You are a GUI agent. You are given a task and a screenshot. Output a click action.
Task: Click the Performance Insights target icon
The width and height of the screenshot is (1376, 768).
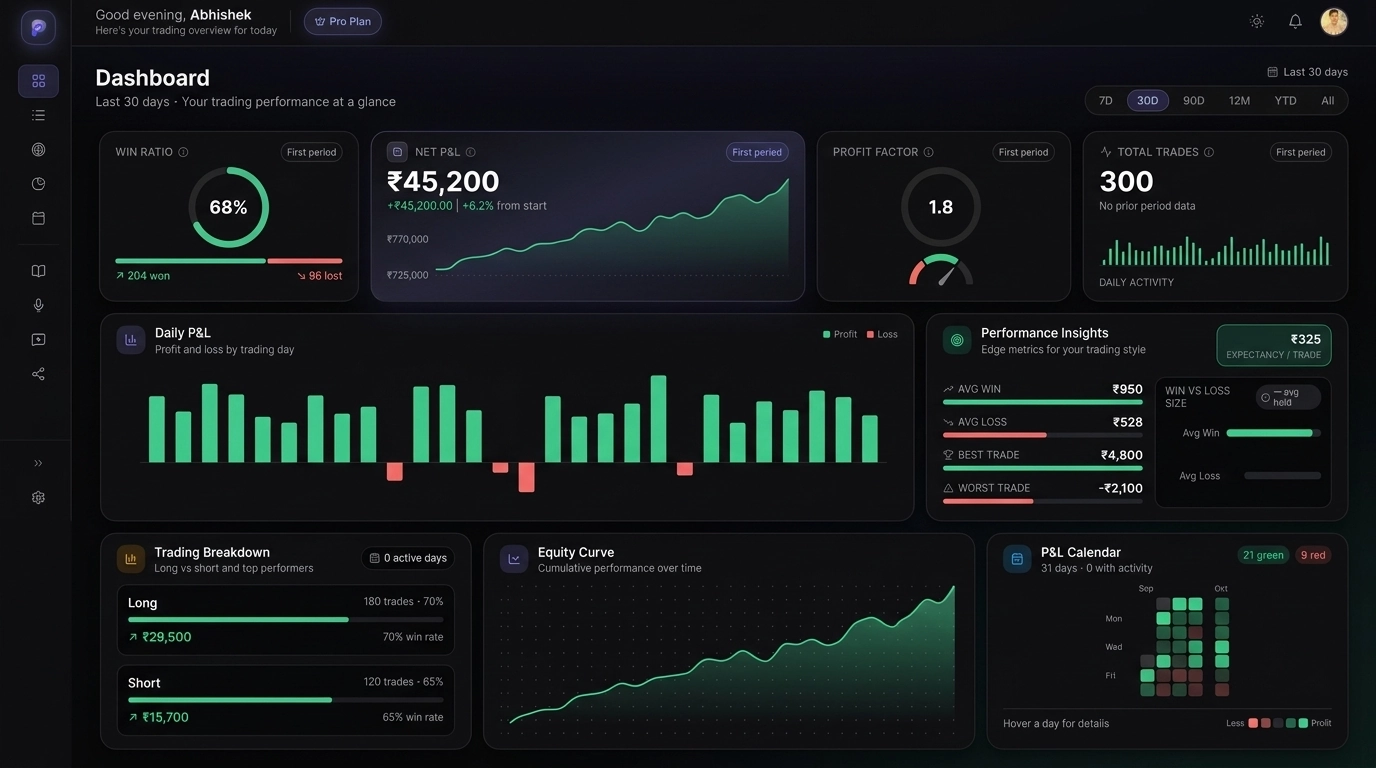coord(957,340)
